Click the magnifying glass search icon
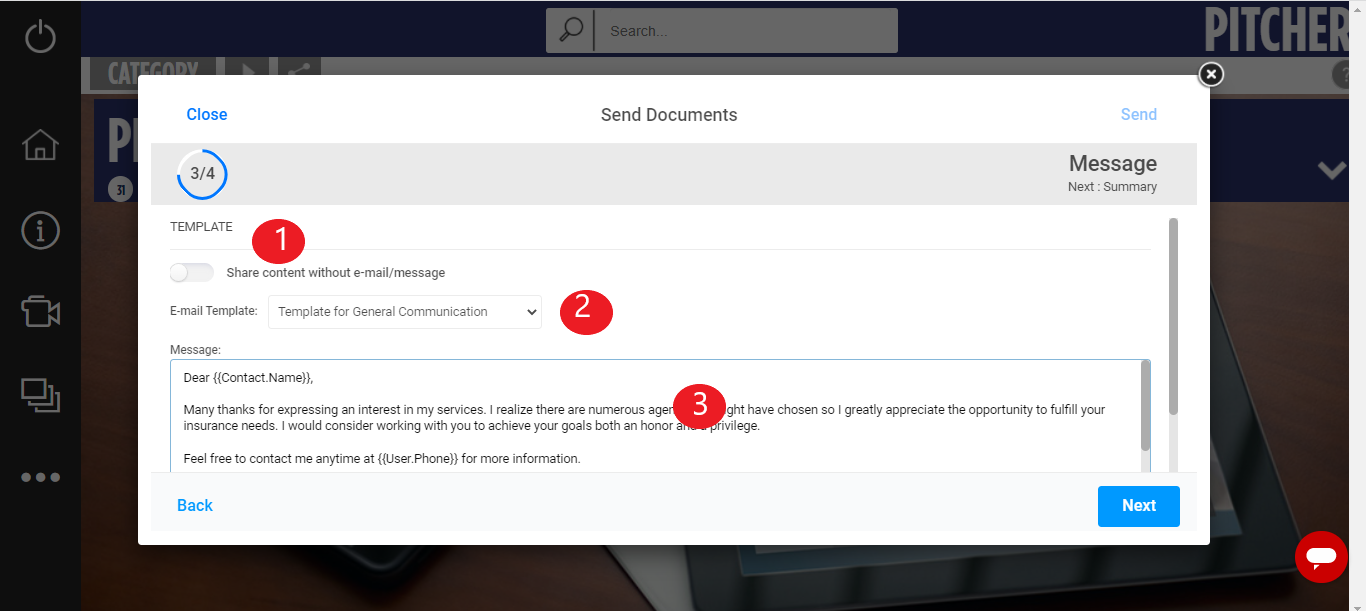The height and width of the screenshot is (611, 1366). tap(571, 31)
